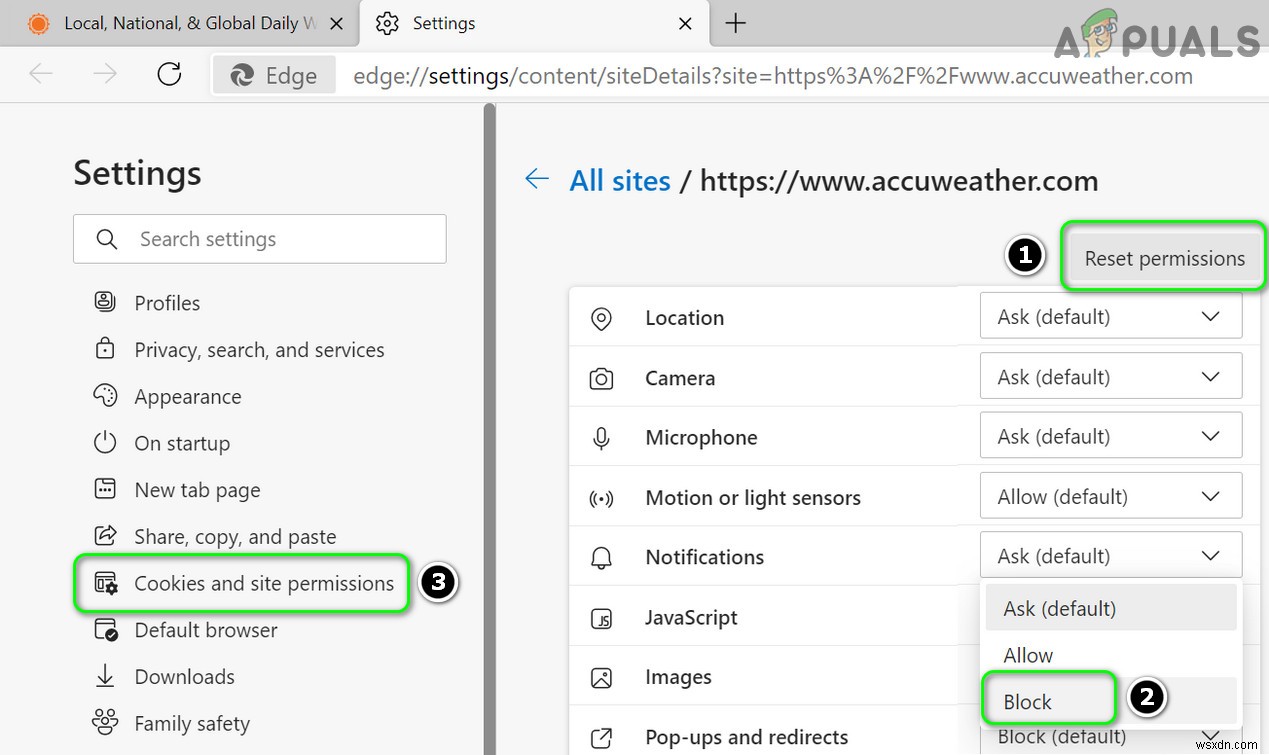Open Cookies and site permissions section
Viewport: 1269px width, 755px height.
tap(264, 583)
